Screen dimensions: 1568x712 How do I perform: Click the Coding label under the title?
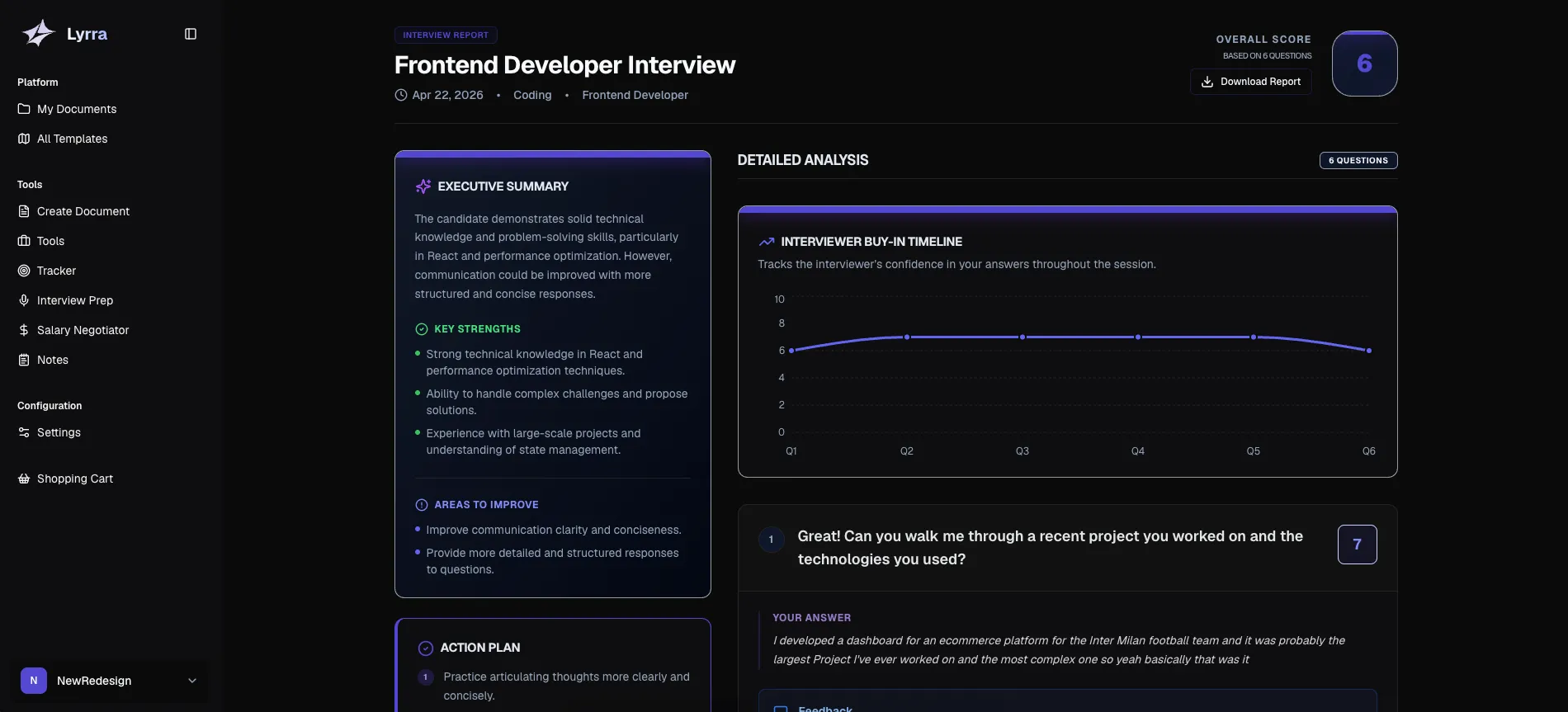point(532,95)
